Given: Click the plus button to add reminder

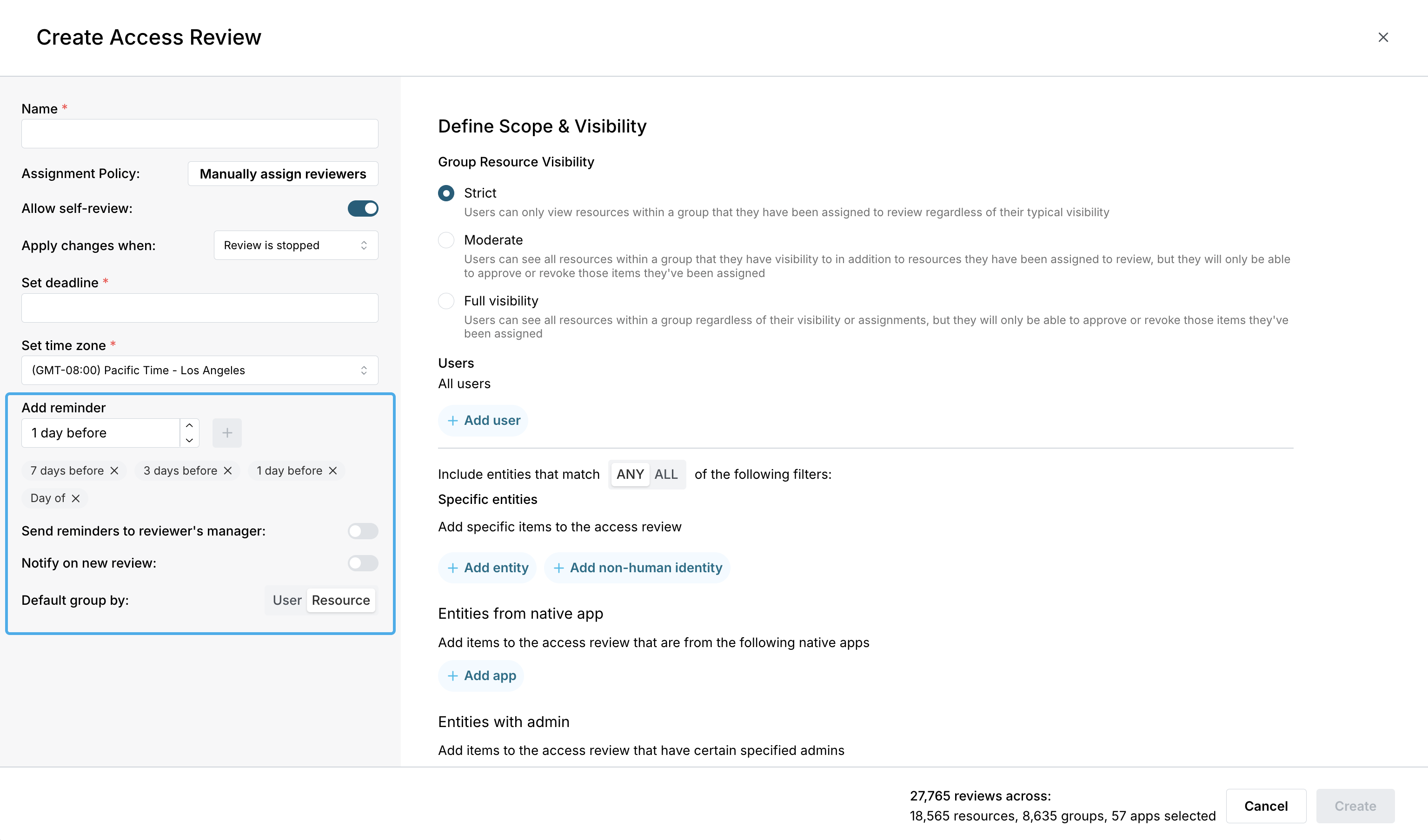Looking at the screenshot, I should pyautogui.click(x=226, y=433).
